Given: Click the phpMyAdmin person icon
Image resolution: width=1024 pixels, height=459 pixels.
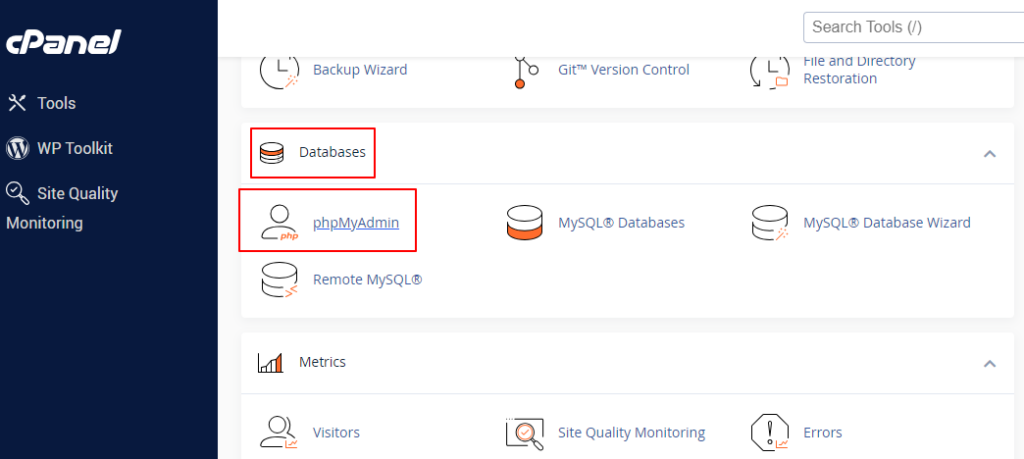Looking at the screenshot, I should pos(280,223).
